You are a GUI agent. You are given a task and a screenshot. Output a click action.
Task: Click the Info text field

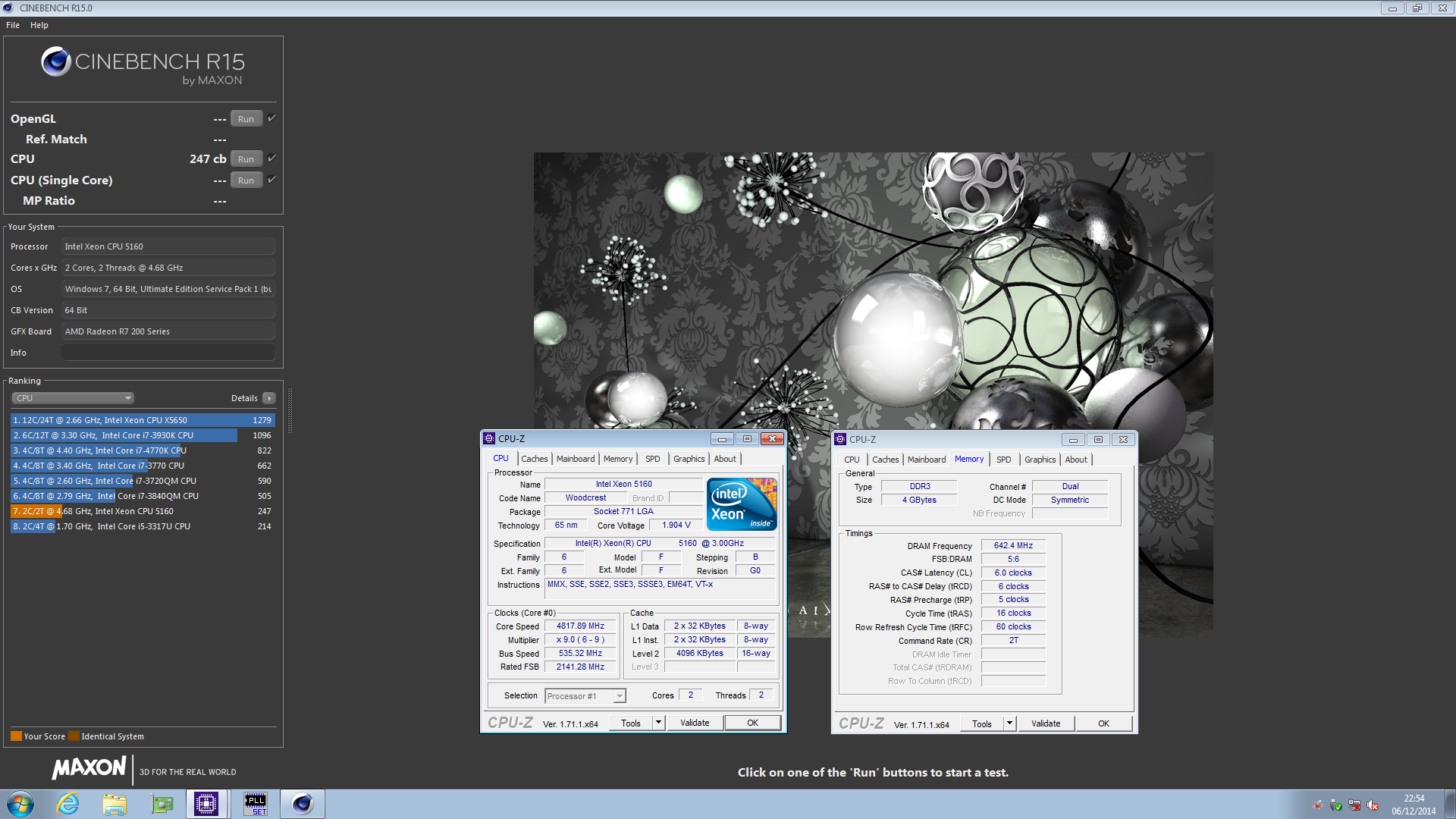pos(168,353)
